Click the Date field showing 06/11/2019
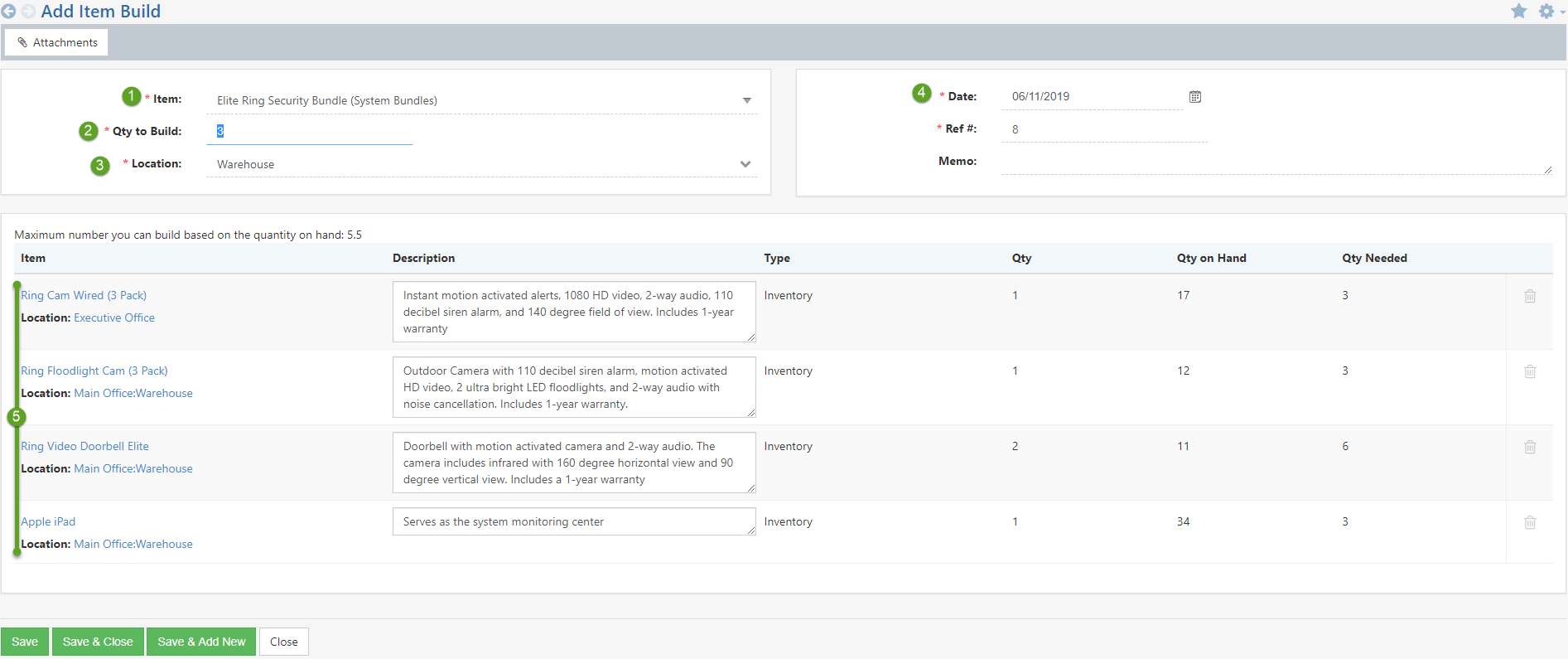Viewport: 1568px width, 659px height. (1091, 96)
